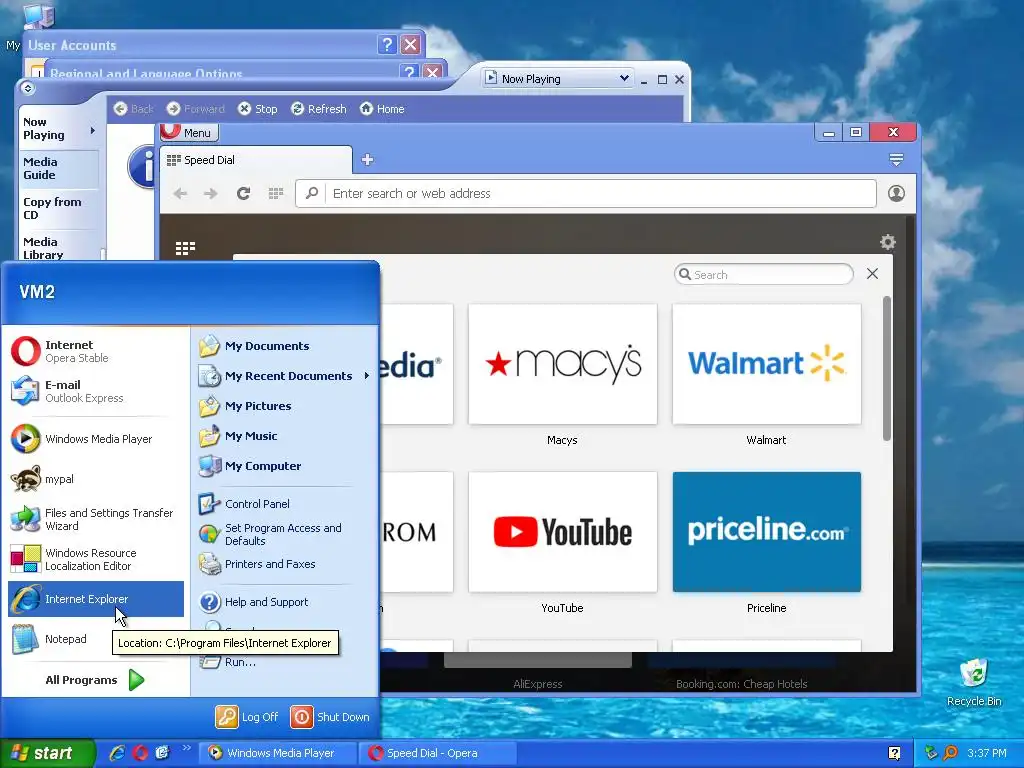Go forward in Opera
This screenshot has width=1024, height=768.
(210, 193)
